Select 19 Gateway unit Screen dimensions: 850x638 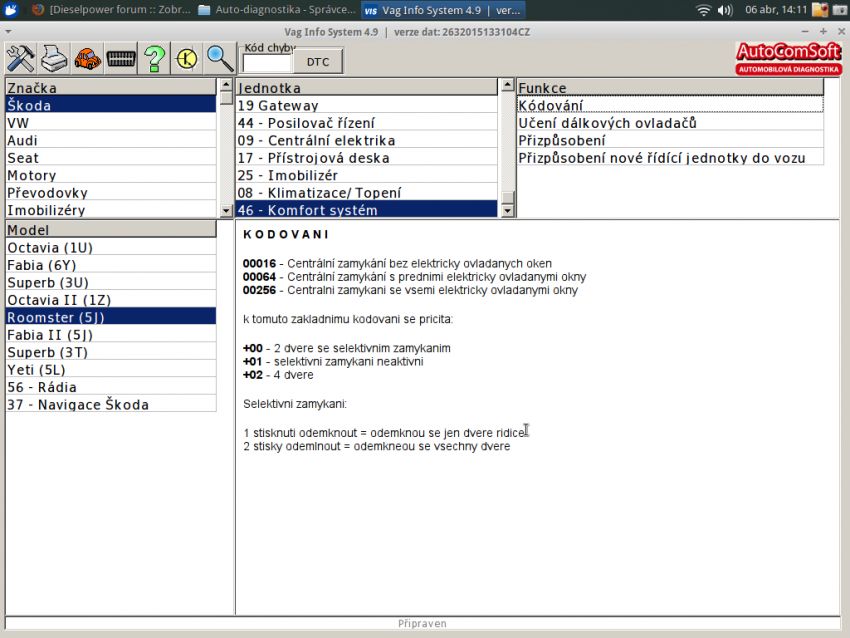point(366,105)
